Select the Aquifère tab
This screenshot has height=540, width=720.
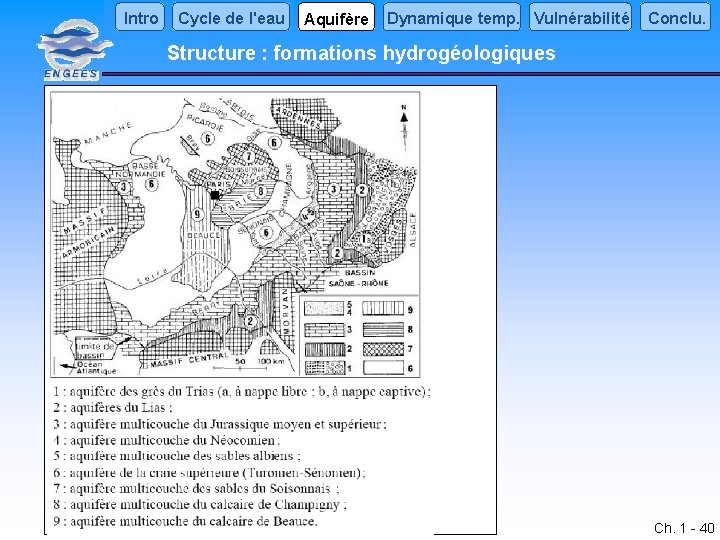pos(336,17)
